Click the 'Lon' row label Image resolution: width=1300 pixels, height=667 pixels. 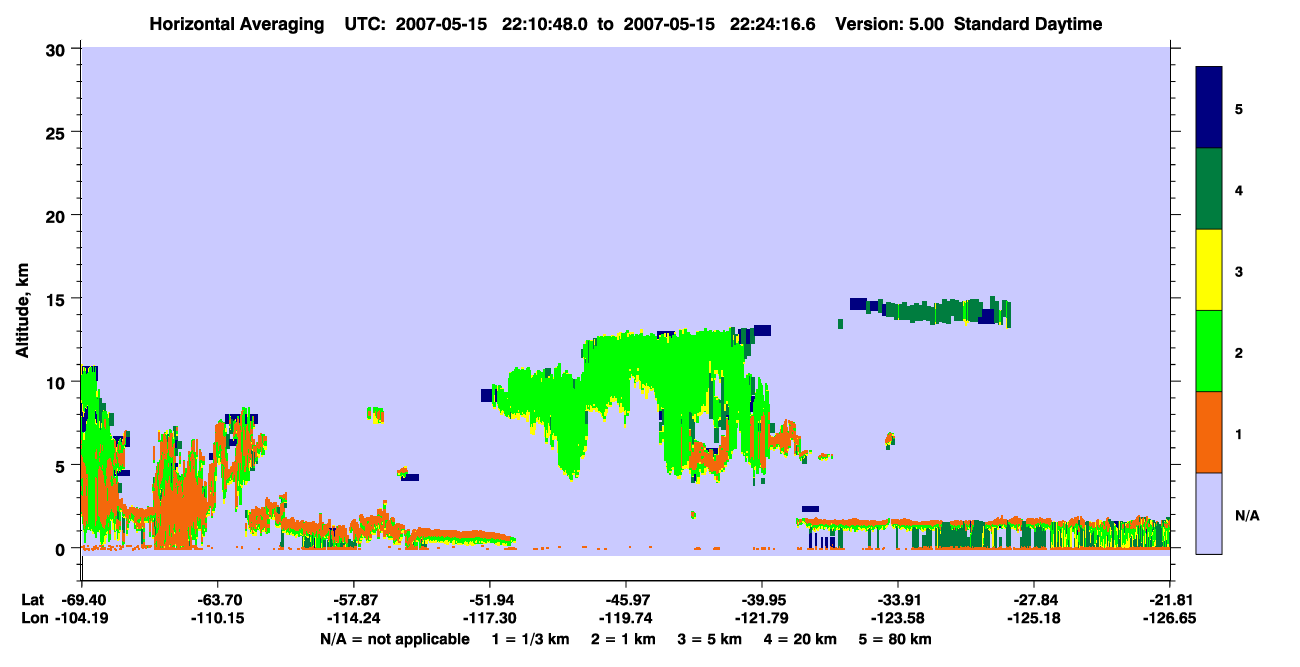33,618
